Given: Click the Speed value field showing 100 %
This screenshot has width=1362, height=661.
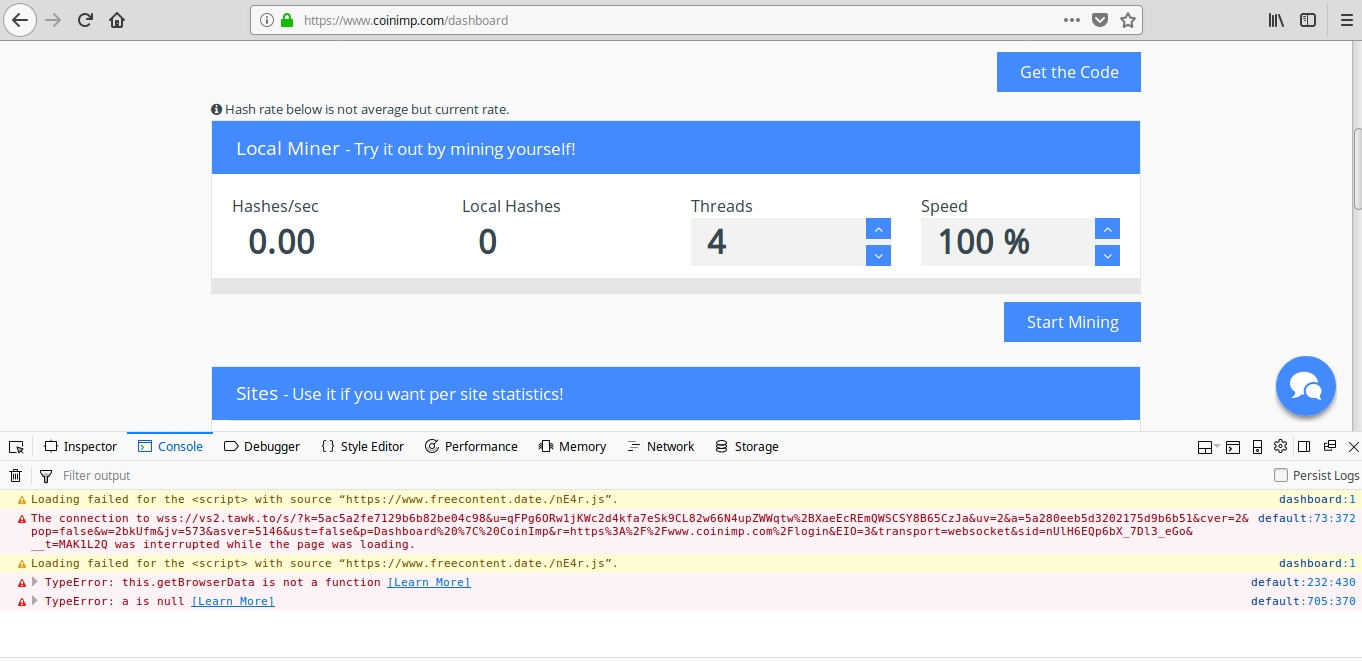Looking at the screenshot, I should (x=1007, y=242).
